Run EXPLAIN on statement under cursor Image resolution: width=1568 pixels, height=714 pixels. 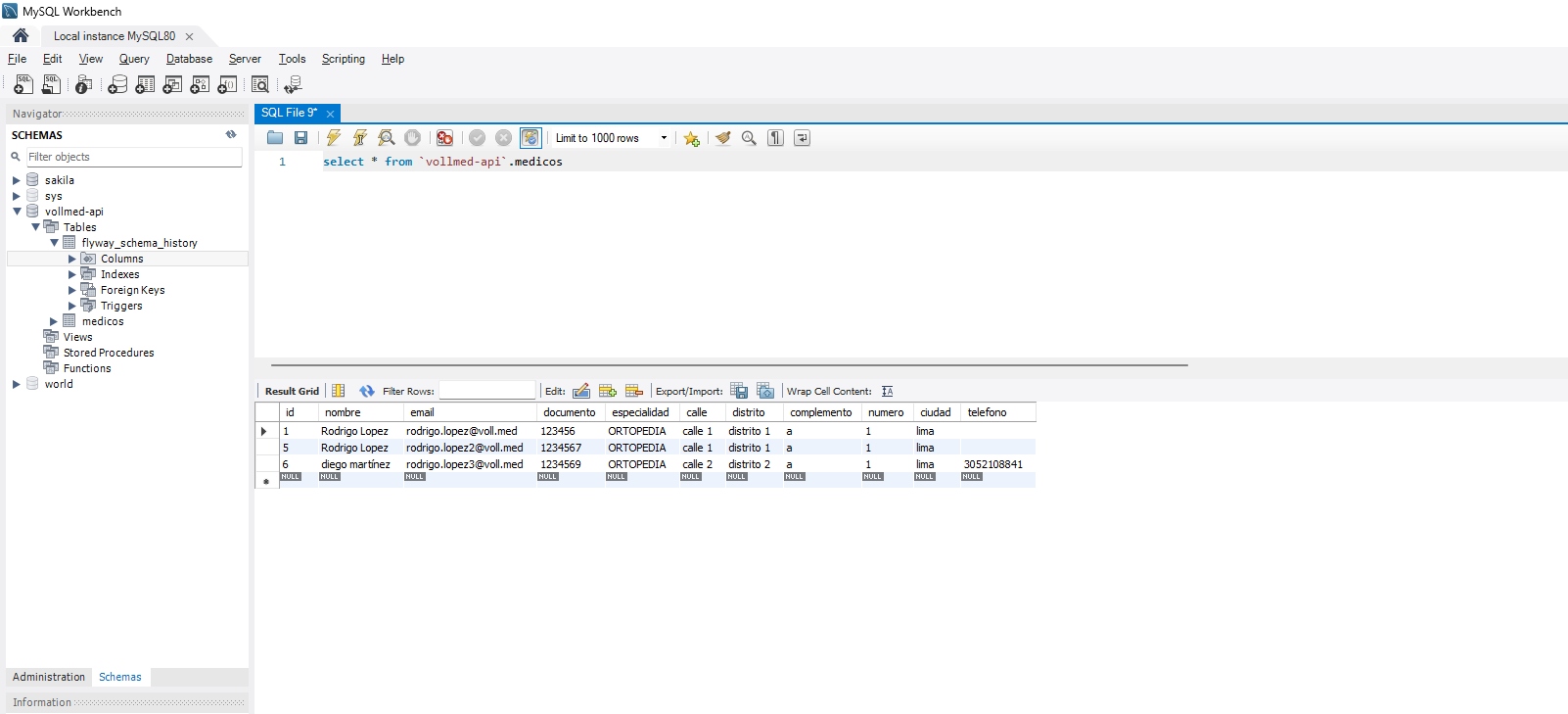387,138
